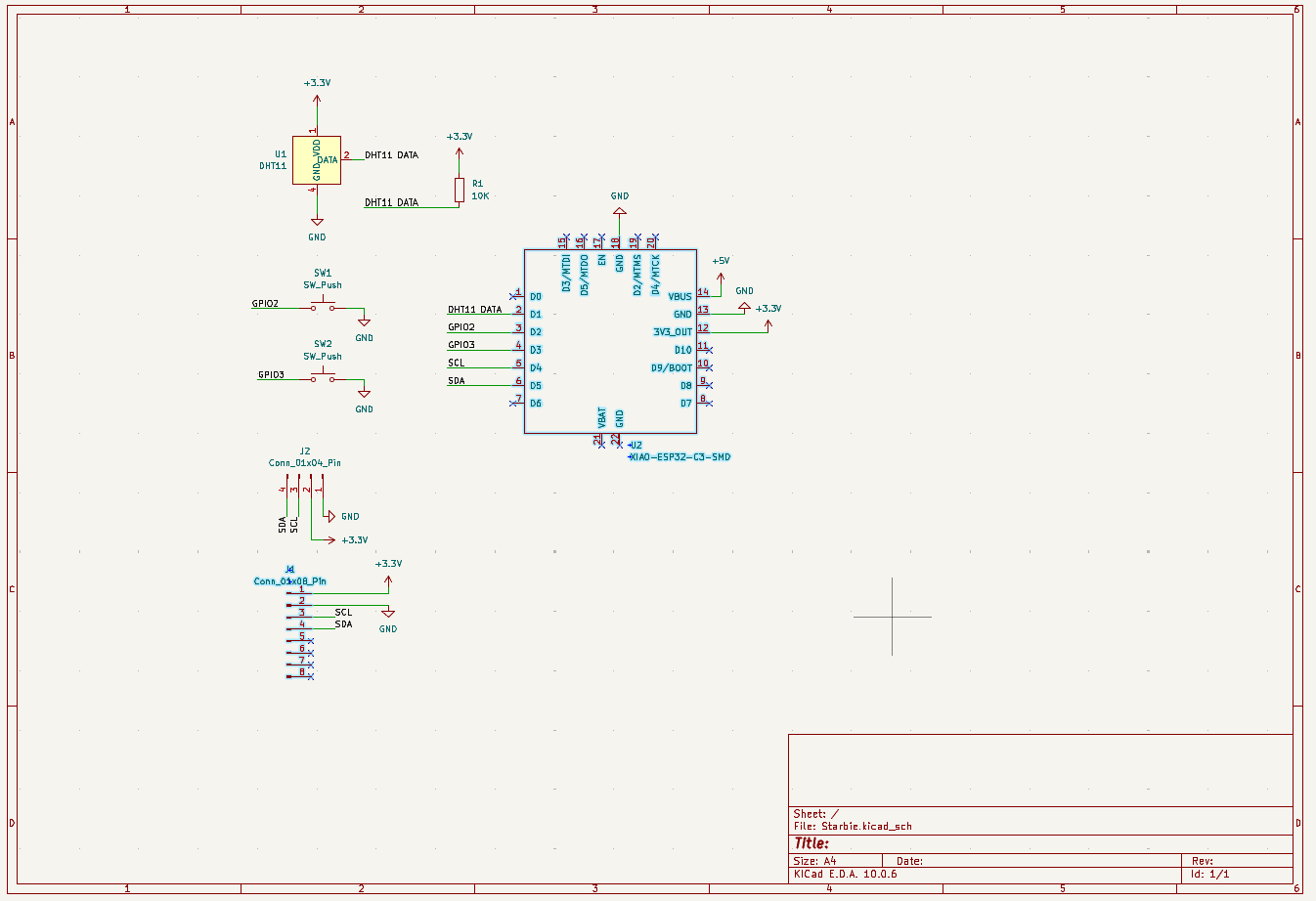The width and height of the screenshot is (1316, 901).
Task: Click the GPIO3 label beside SW2
Action: (x=271, y=375)
